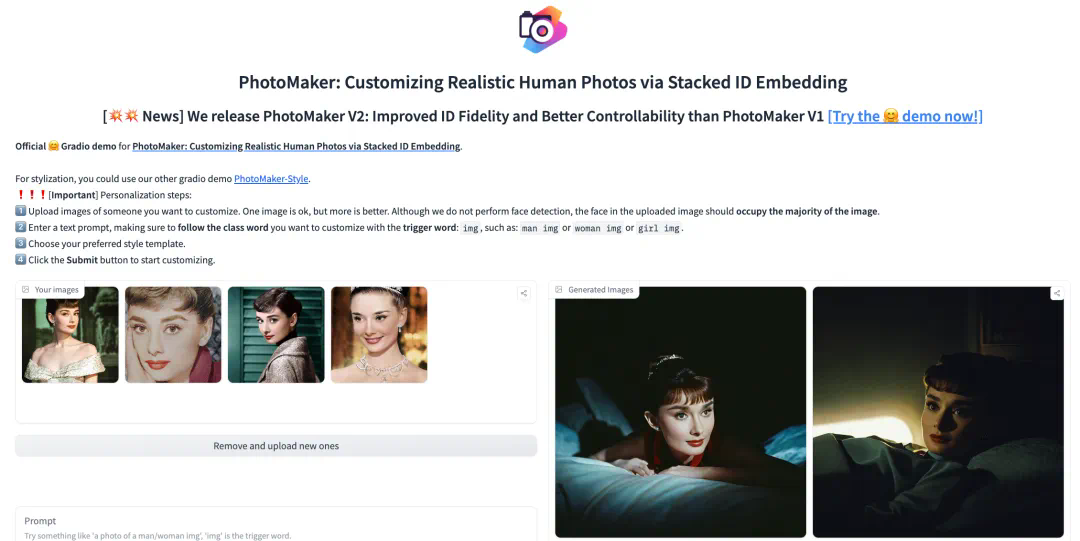
Task: Click Remove and upload new ones
Action: tap(276, 446)
